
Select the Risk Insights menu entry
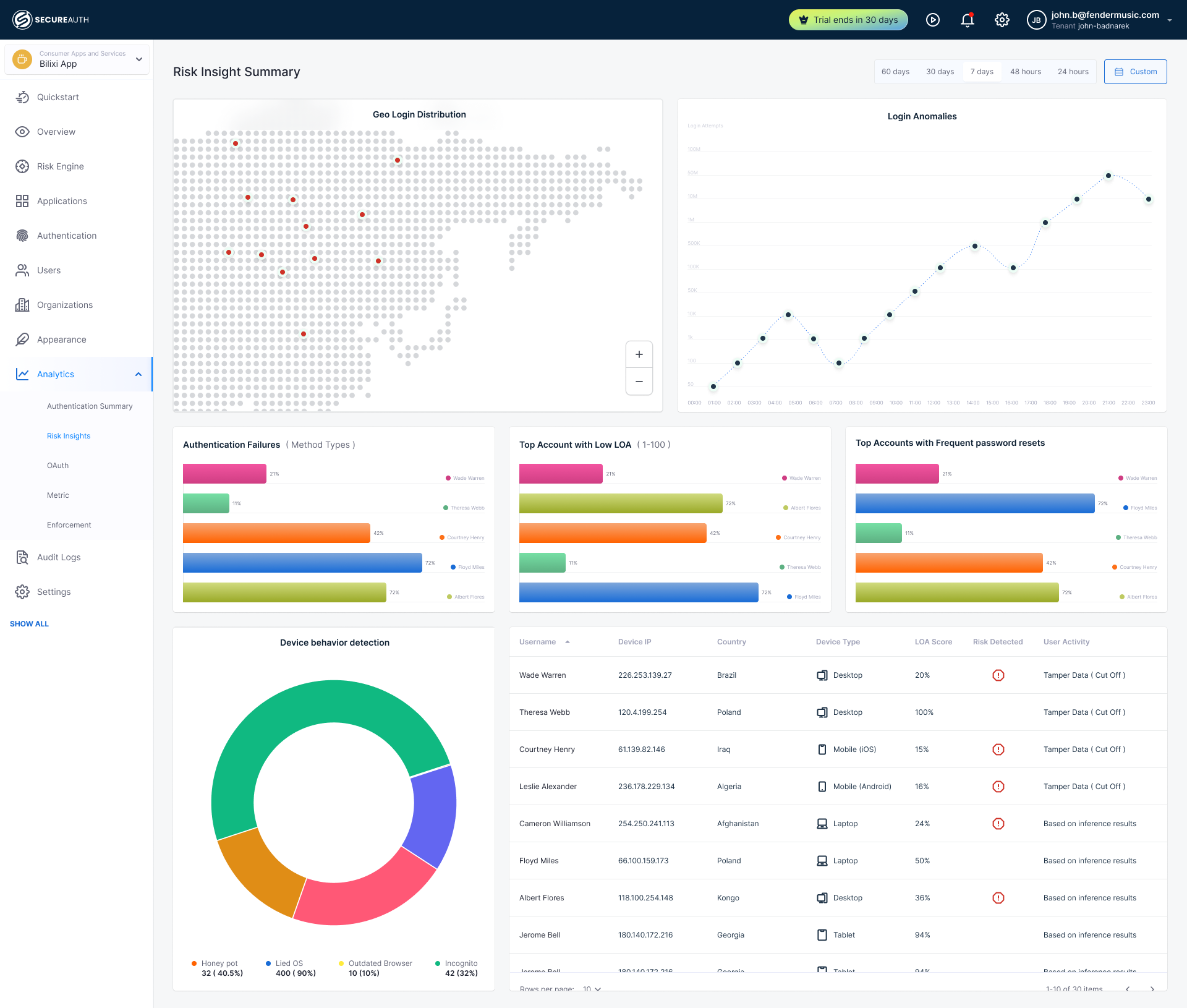click(69, 435)
